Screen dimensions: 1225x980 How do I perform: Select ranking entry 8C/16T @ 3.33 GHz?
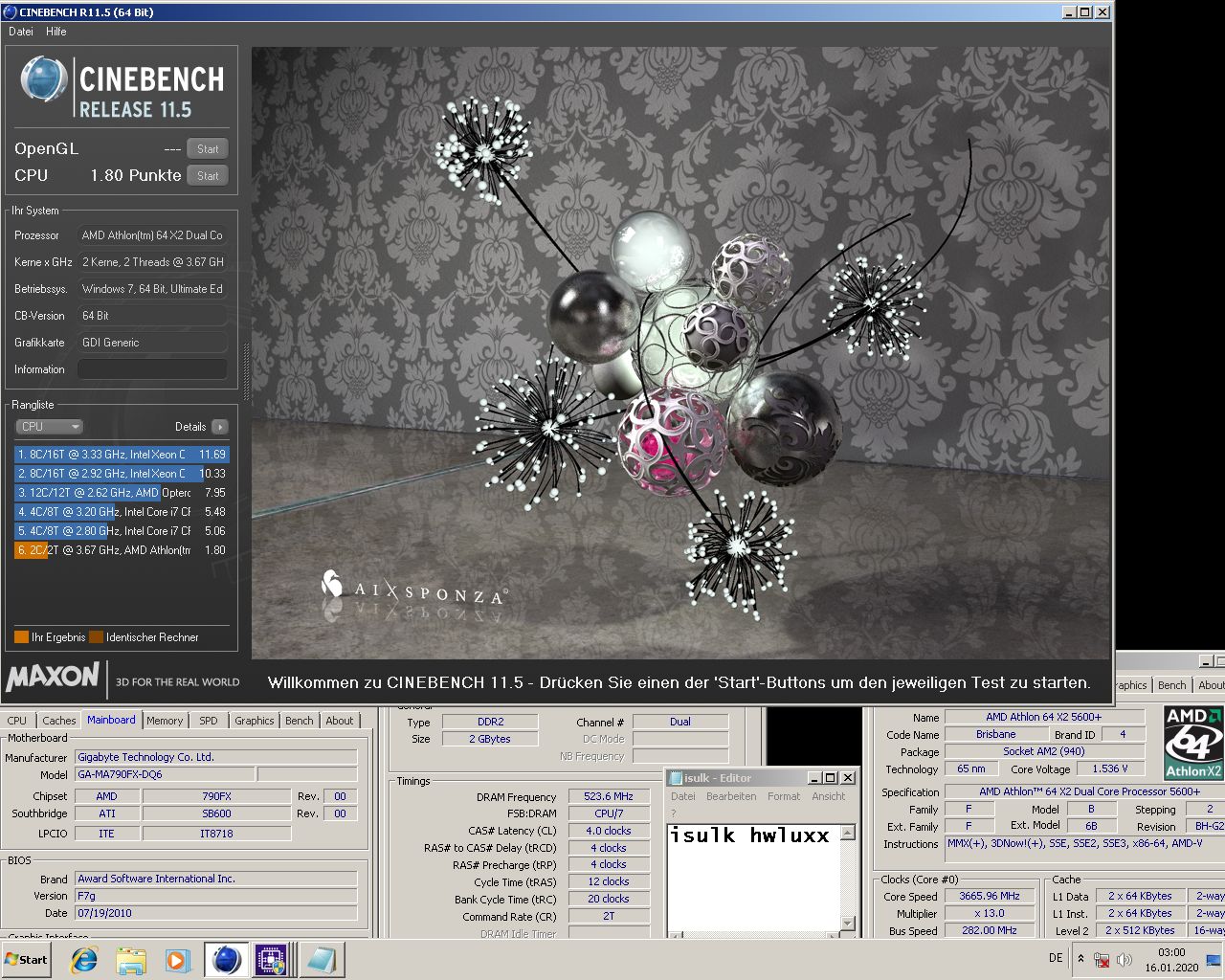coord(122,455)
